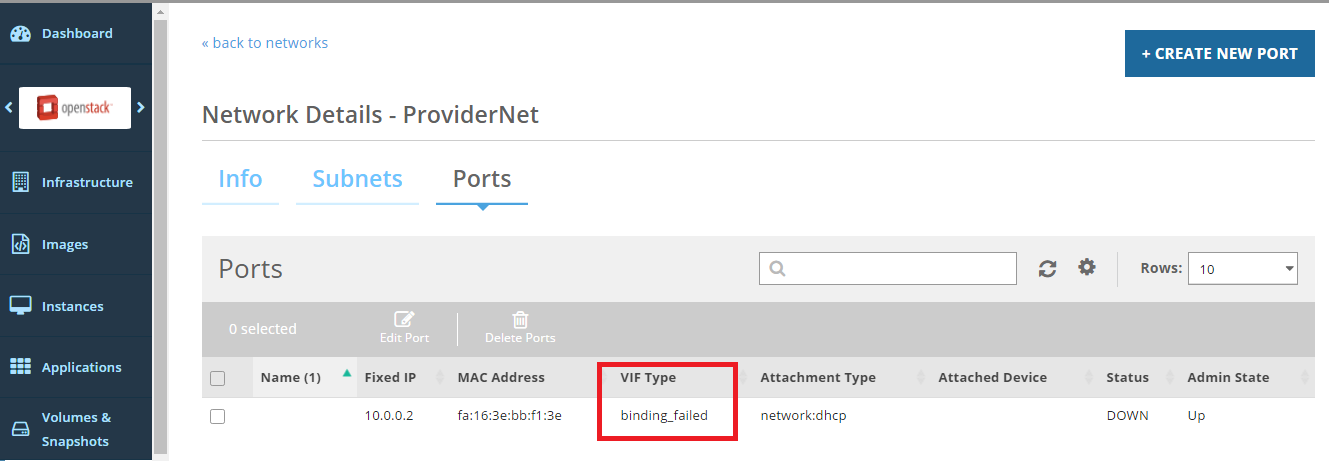The height and width of the screenshot is (461, 1329).
Task: Click the Edit Port pencil icon
Action: [404, 321]
